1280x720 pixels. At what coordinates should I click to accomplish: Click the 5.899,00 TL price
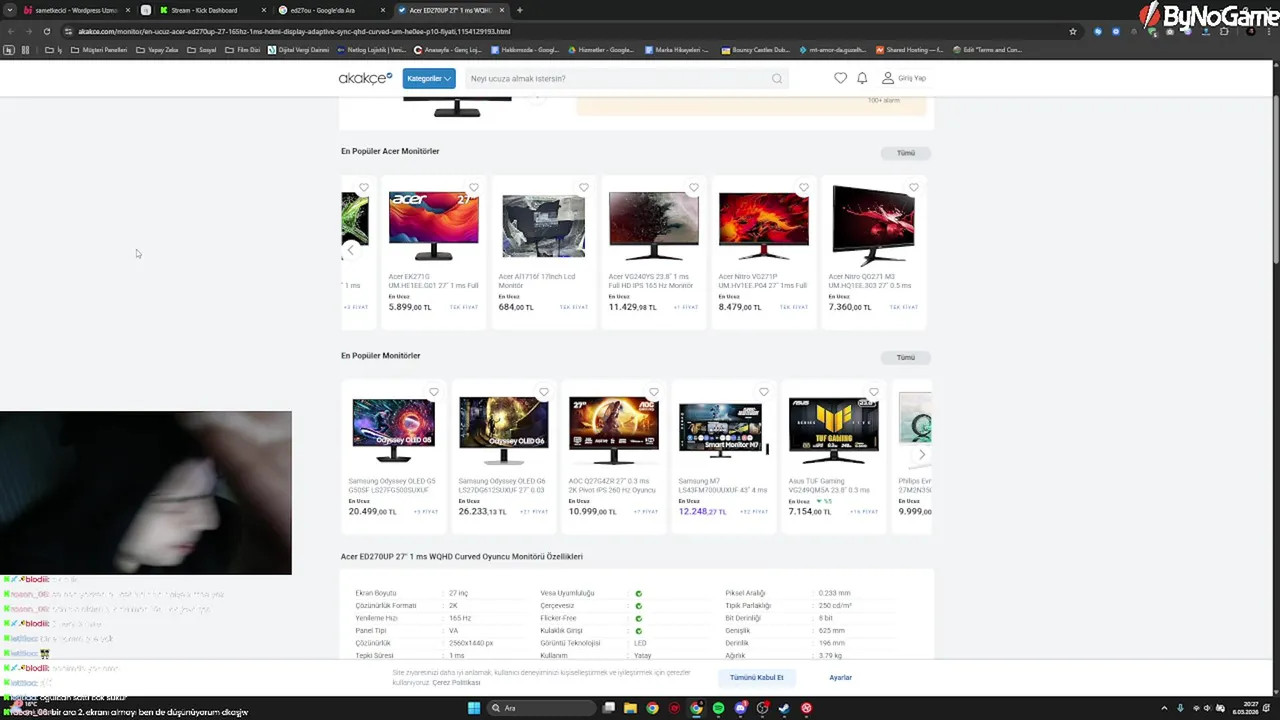point(410,307)
